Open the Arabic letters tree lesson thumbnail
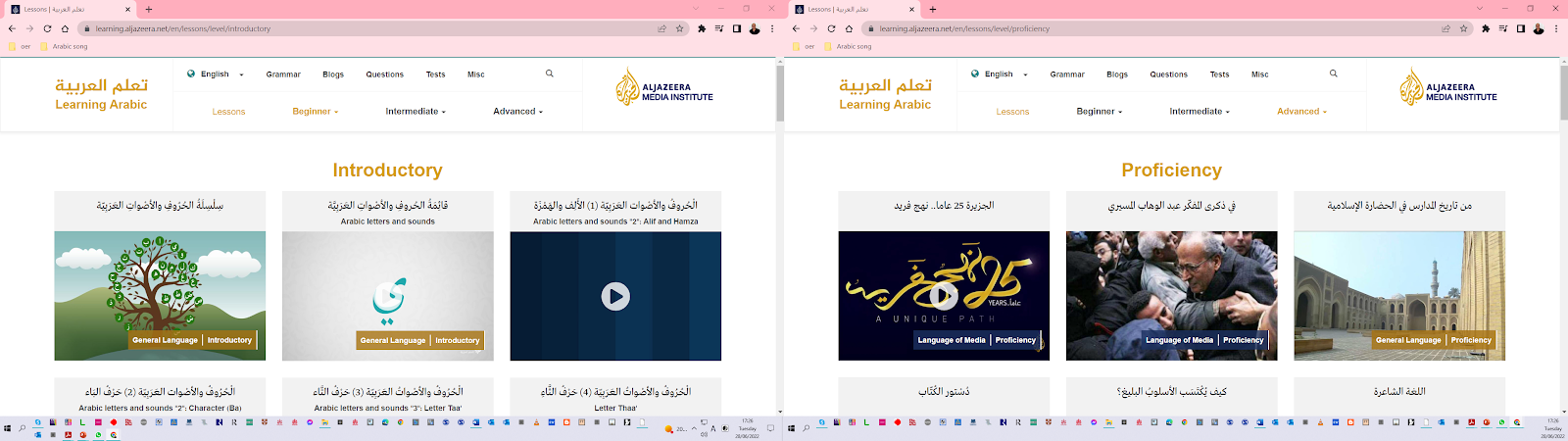This screenshot has width=1568, height=441. pos(160,296)
